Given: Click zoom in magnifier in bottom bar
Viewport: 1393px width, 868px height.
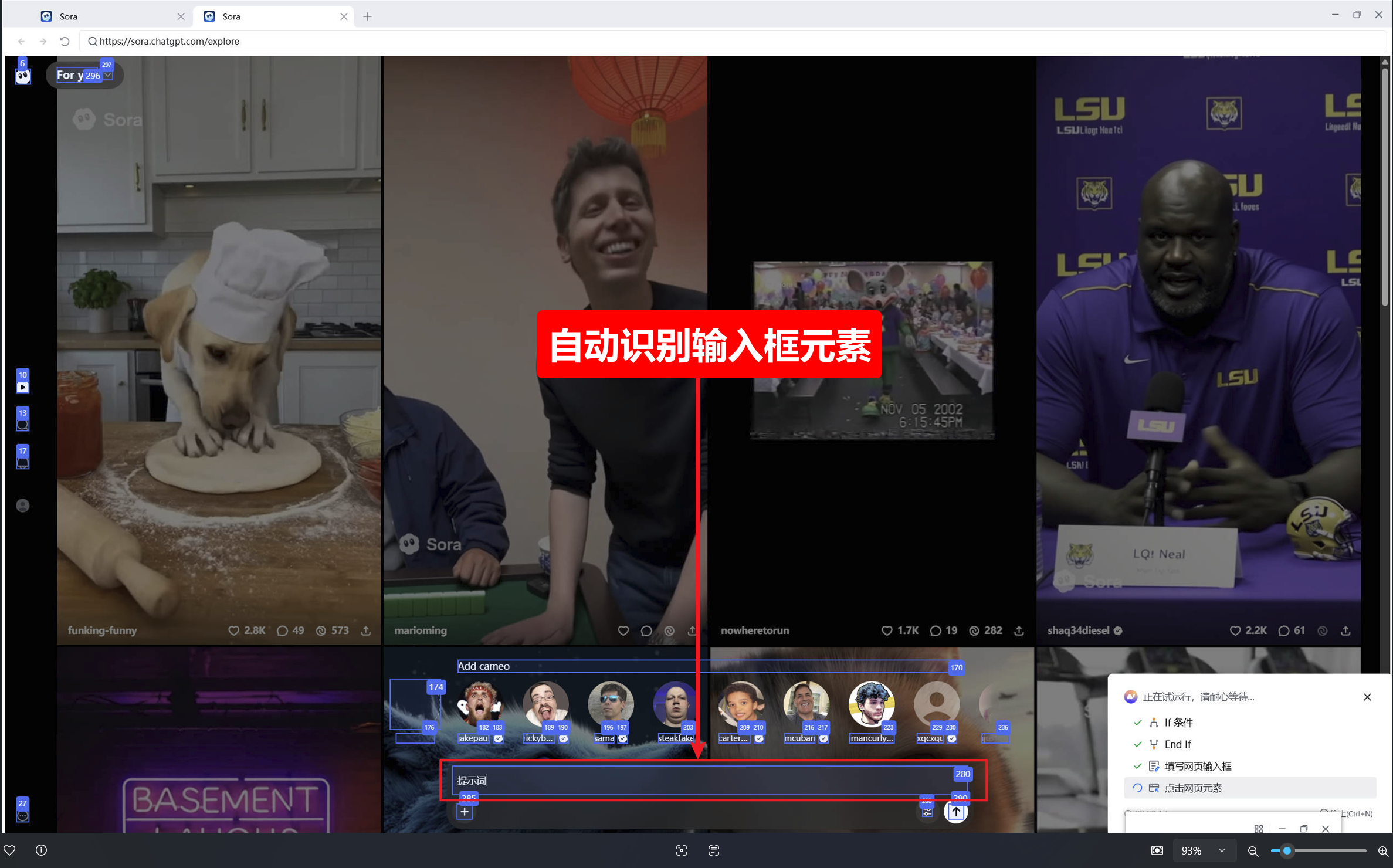Looking at the screenshot, I should click(x=1382, y=850).
